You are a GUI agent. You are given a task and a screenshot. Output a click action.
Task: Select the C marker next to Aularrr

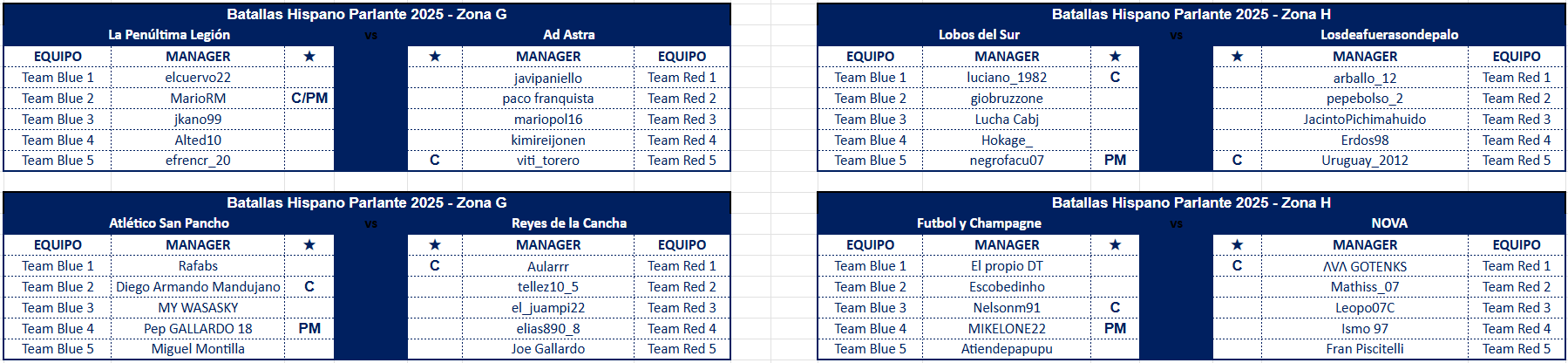pos(435,266)
